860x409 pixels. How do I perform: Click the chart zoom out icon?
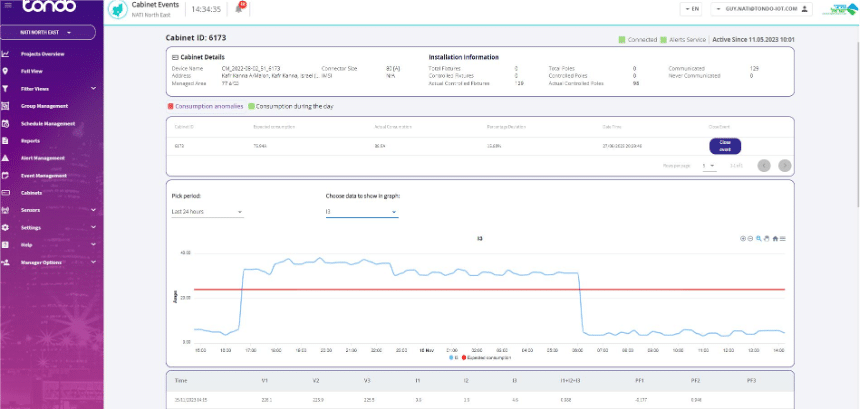point(751,238)
